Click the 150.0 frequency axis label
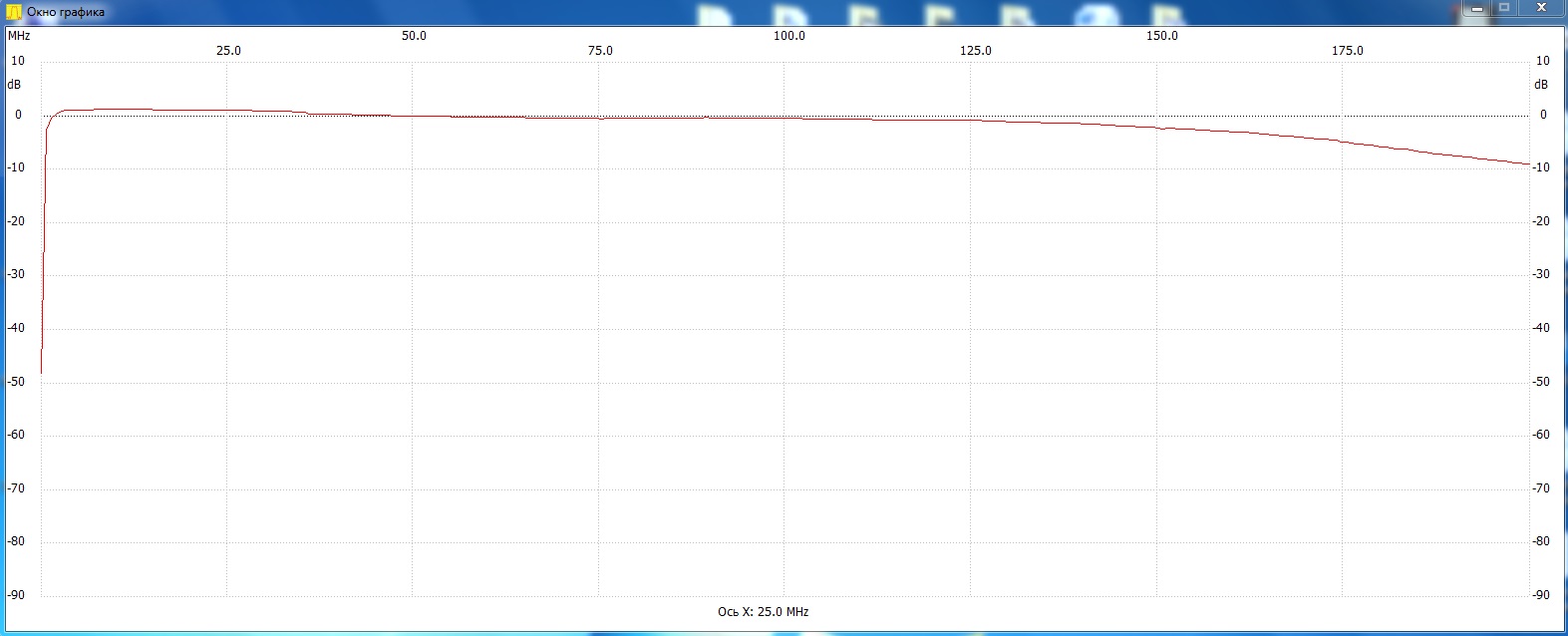Screen dimensions: 1568x636 click(x=1161, y=36)
